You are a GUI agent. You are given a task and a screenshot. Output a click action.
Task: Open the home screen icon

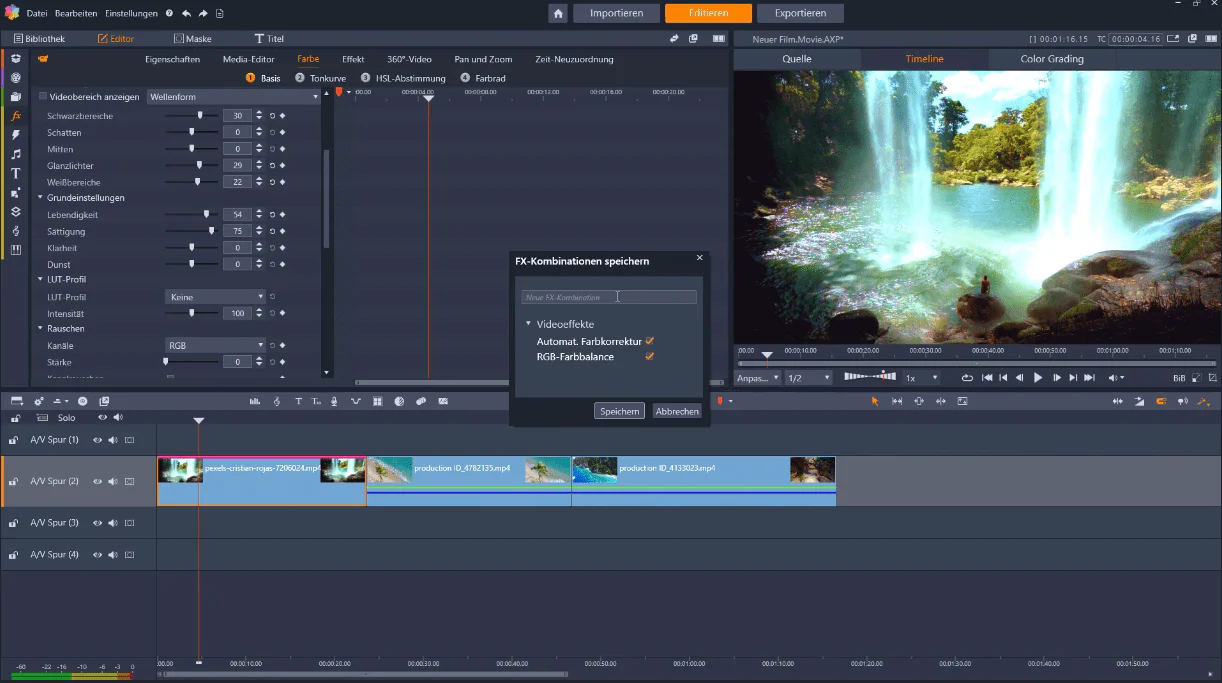[x=559, y=14]
